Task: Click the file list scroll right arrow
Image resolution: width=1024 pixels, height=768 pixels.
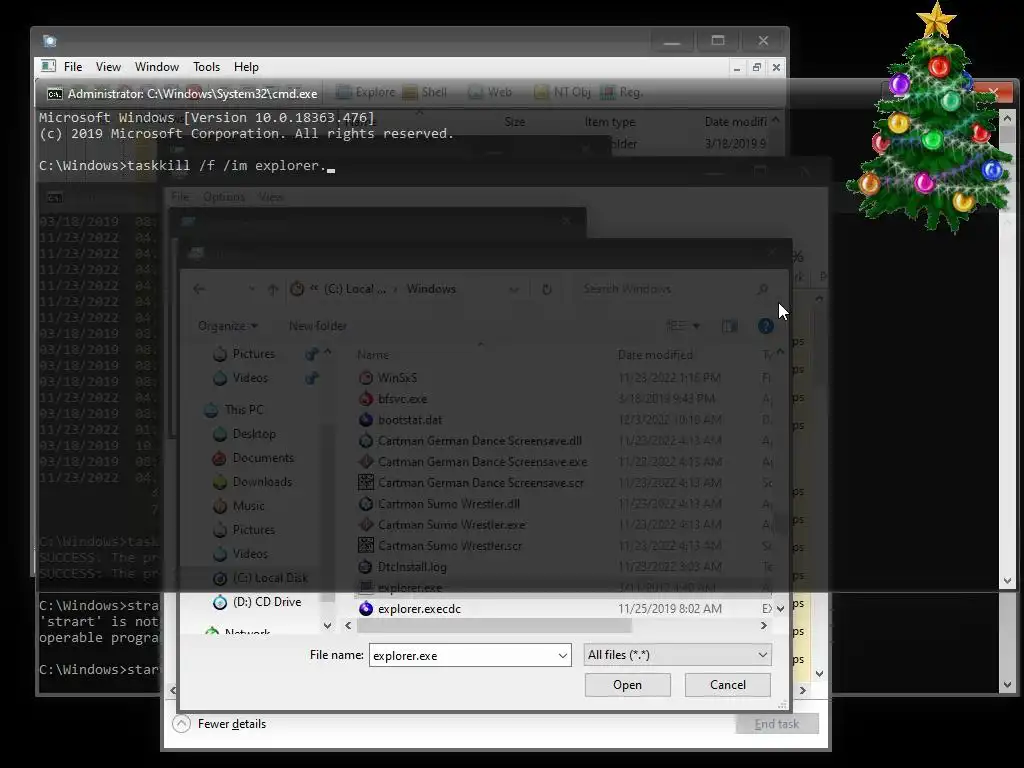Action: [763, 626]
